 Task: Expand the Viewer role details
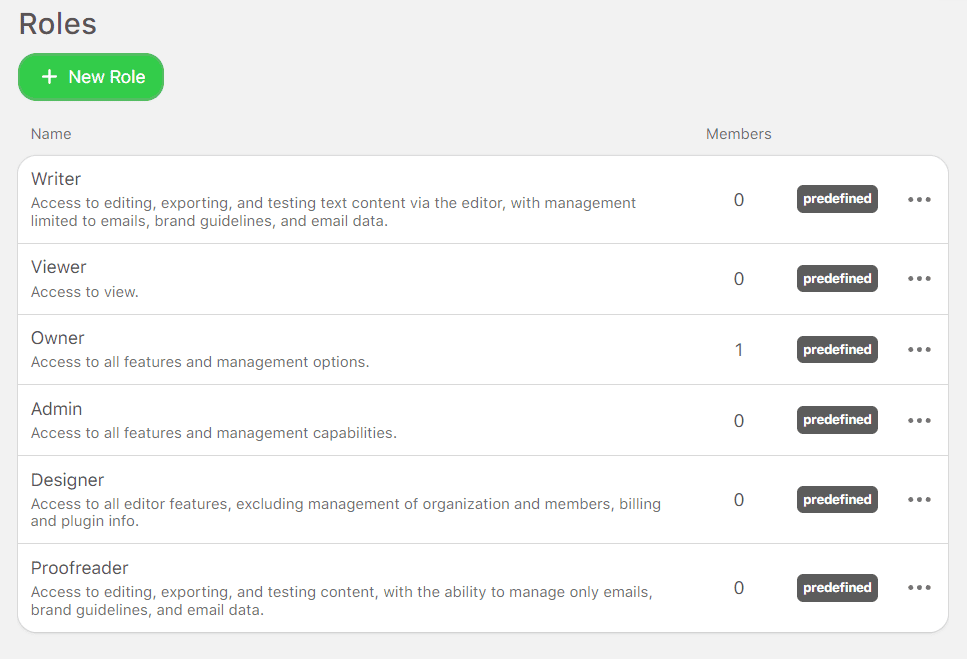(x=58, y=267)
